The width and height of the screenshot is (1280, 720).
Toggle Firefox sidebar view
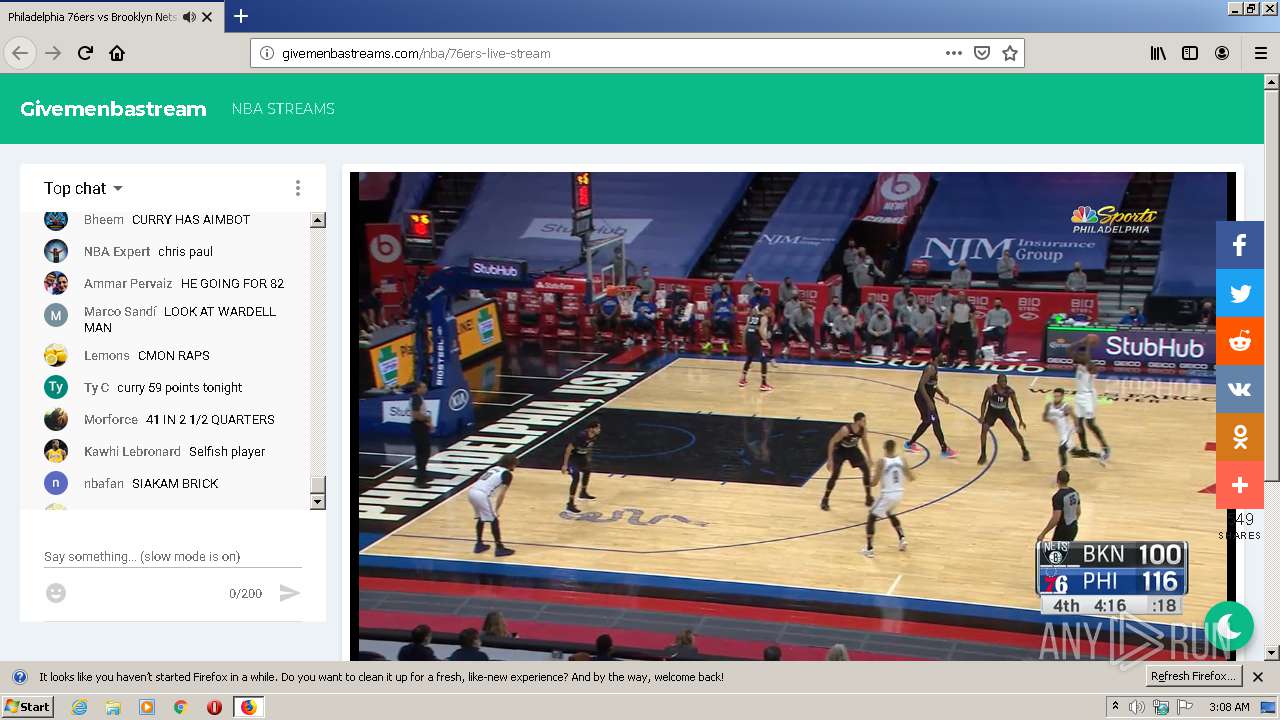click(1190, 53)
